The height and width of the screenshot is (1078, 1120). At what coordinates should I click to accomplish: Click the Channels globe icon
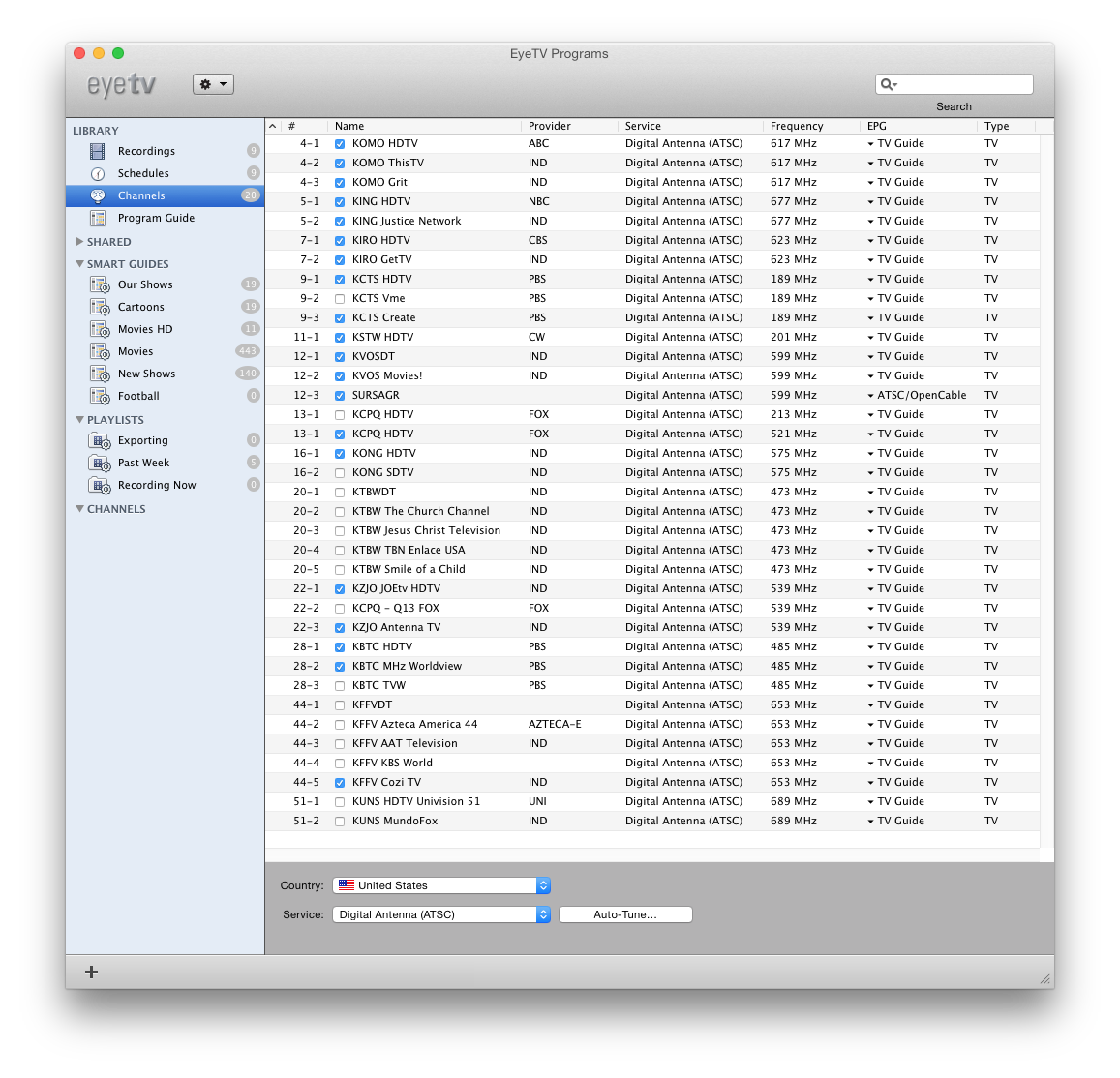coord(97,195)
